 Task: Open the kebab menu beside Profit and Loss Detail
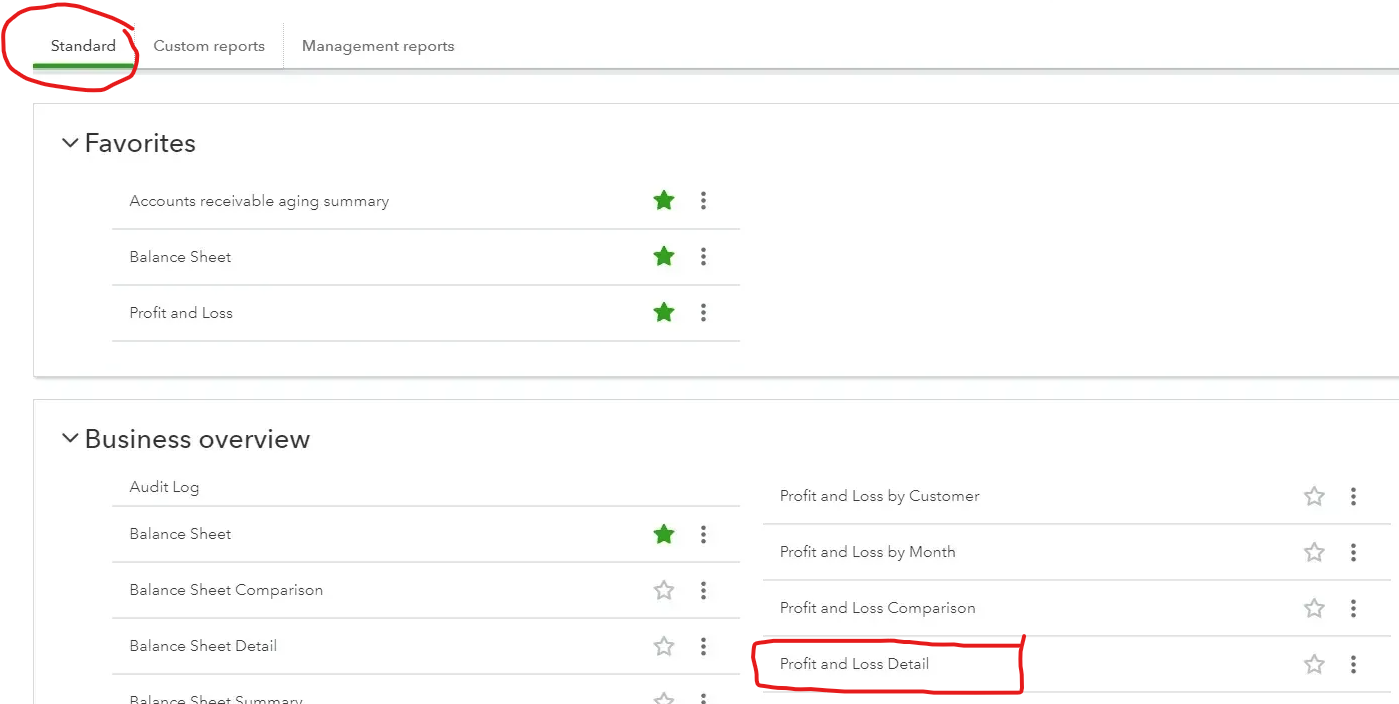pos(1353,663)
